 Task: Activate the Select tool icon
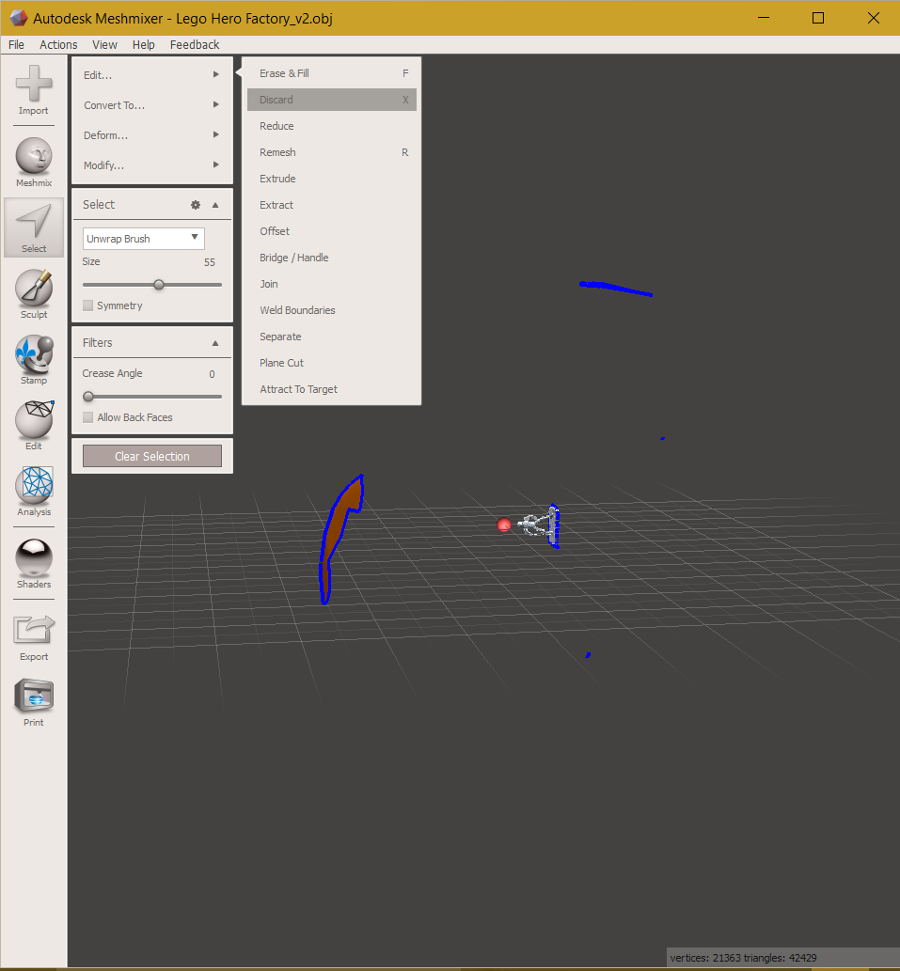[33, 227]
